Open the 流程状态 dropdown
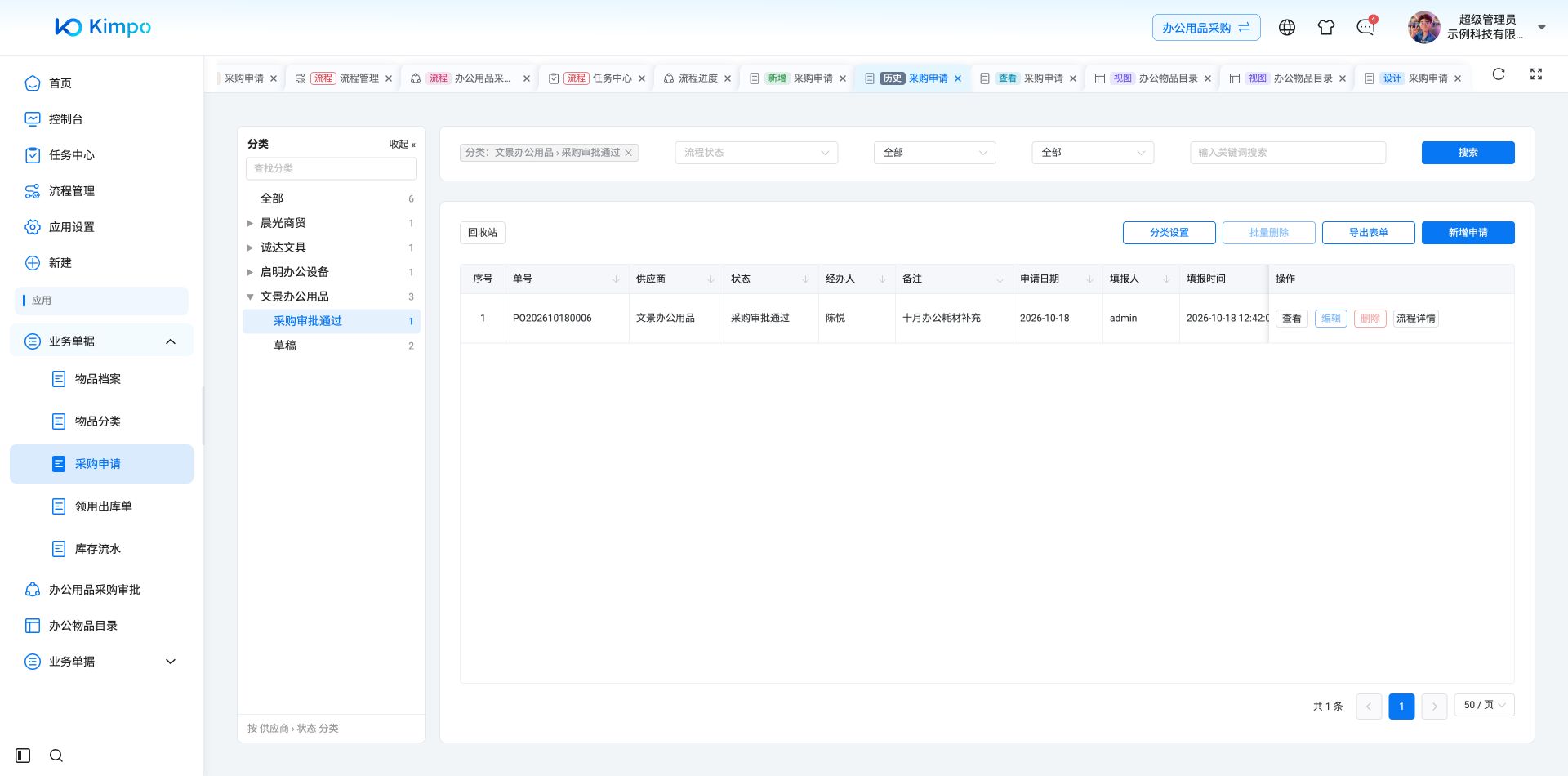 [756, 153]
